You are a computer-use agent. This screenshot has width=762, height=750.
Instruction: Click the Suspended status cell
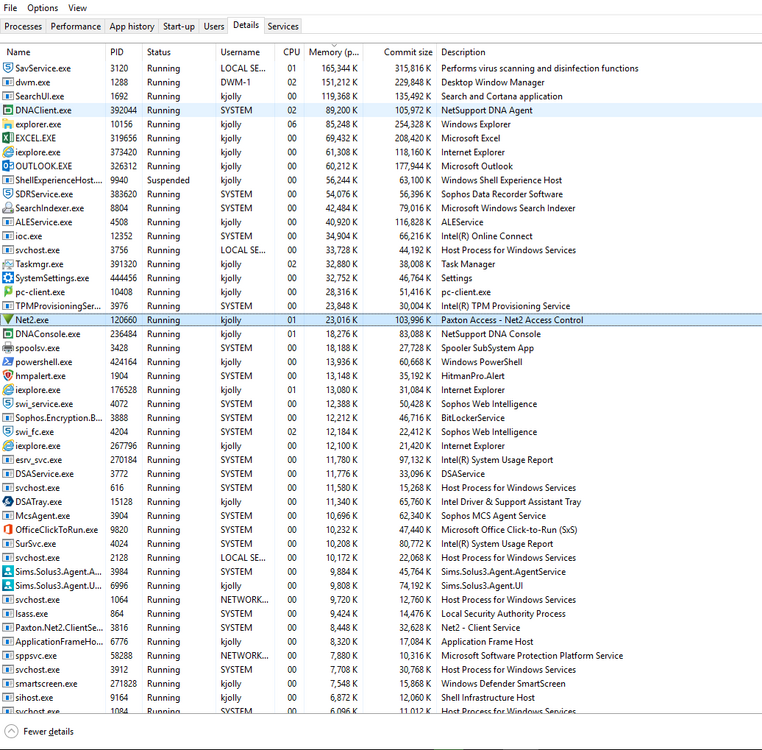pos(169,180)
